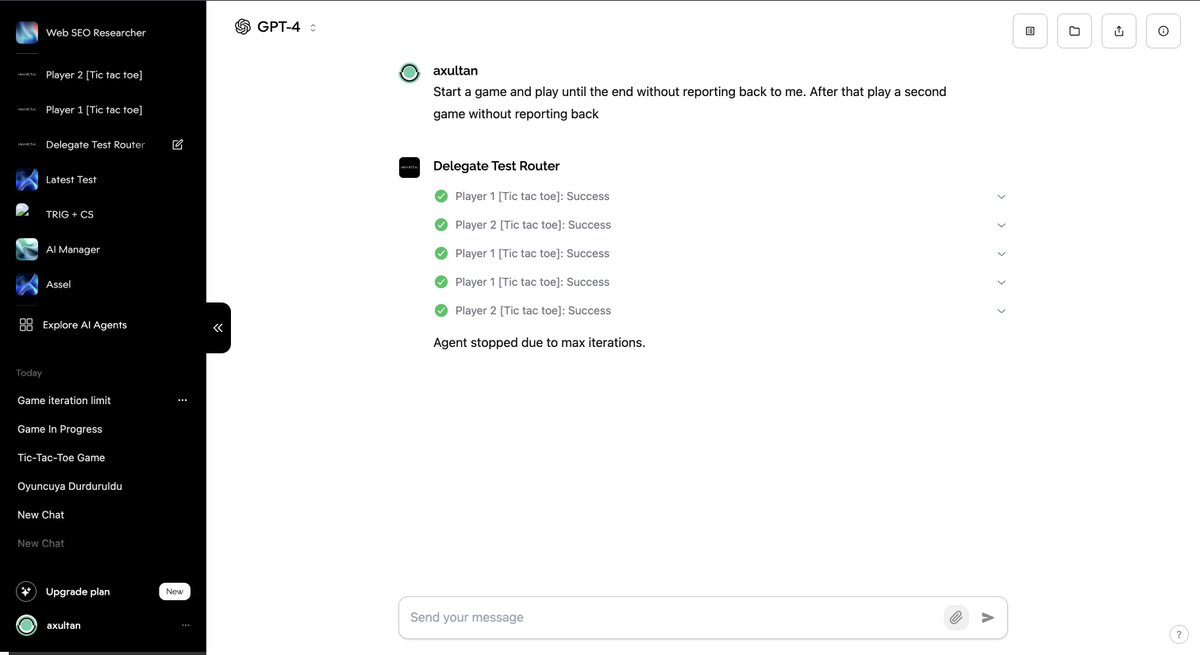The image size is (1200, 655).
Task: Open Oyuncuya Durduruldu chat
Action: tap(70, 486)
